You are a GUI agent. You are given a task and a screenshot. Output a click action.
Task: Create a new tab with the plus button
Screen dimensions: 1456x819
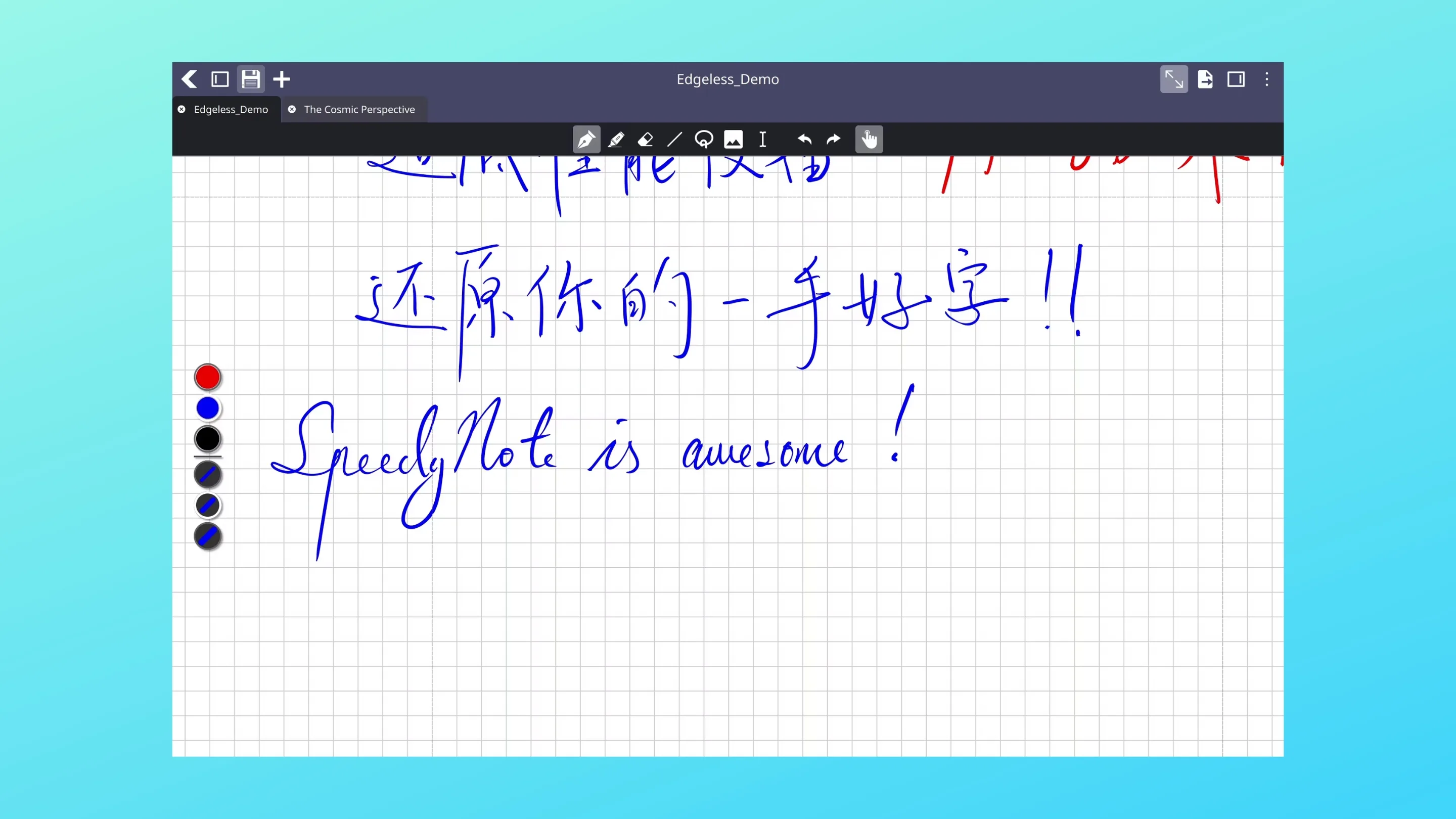(281, 79)
